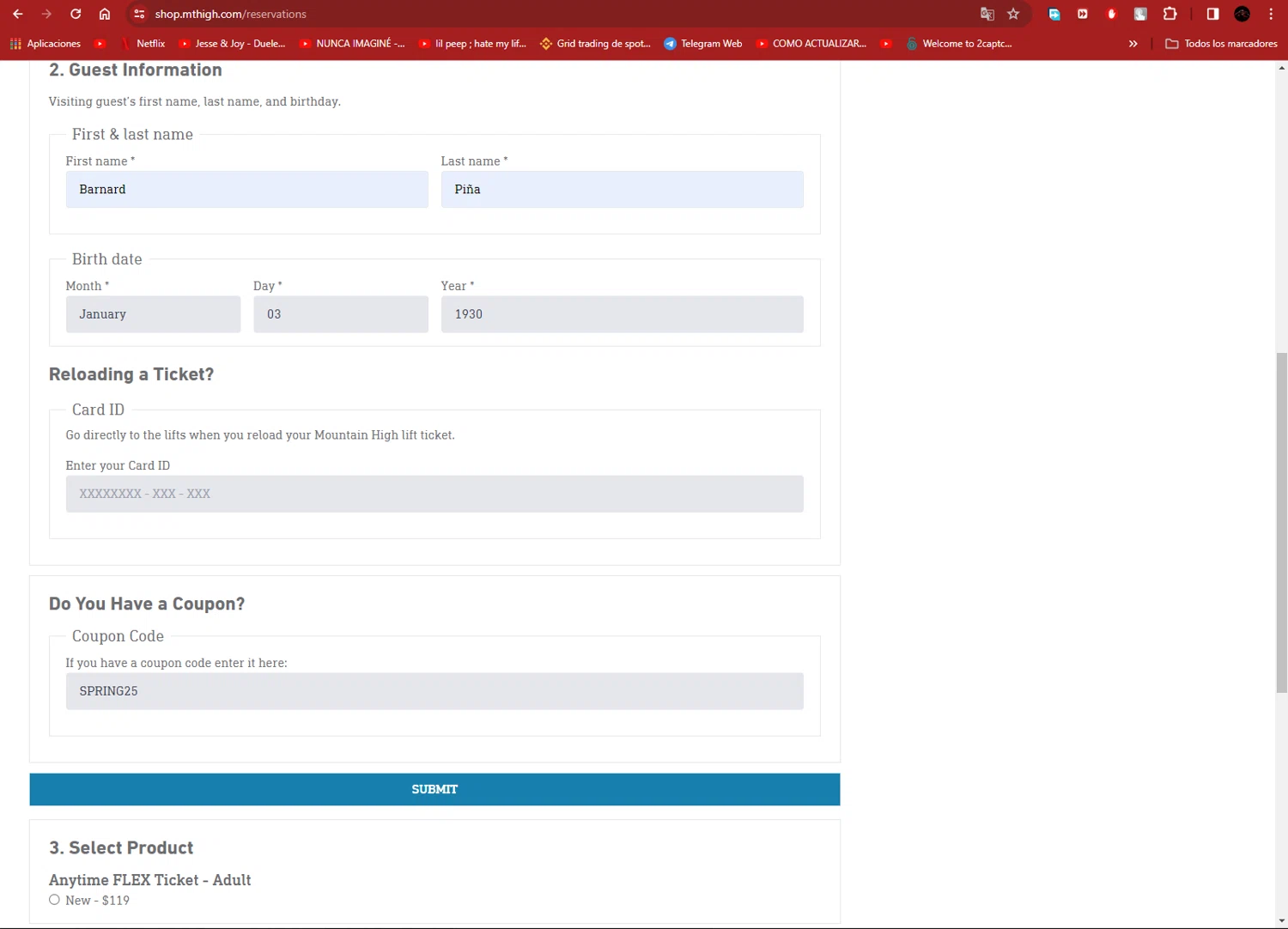
Task: Open the NUNCA IMAGINÉ bookmark
Action: point(352,44)
